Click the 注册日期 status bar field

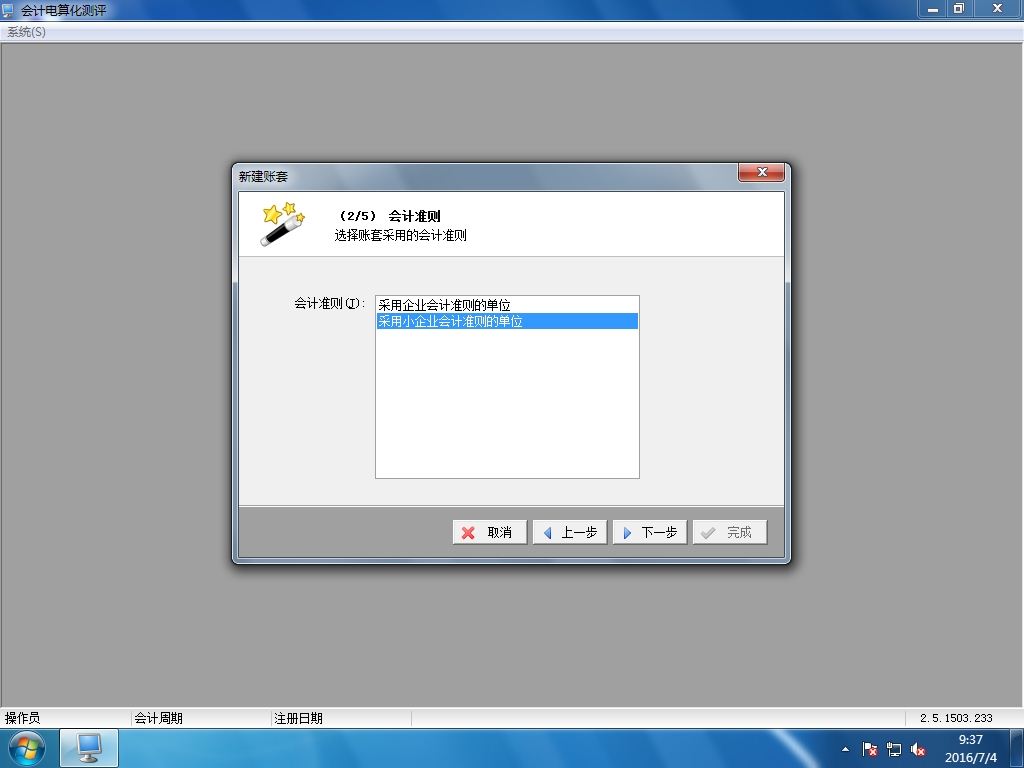[342, 718]
